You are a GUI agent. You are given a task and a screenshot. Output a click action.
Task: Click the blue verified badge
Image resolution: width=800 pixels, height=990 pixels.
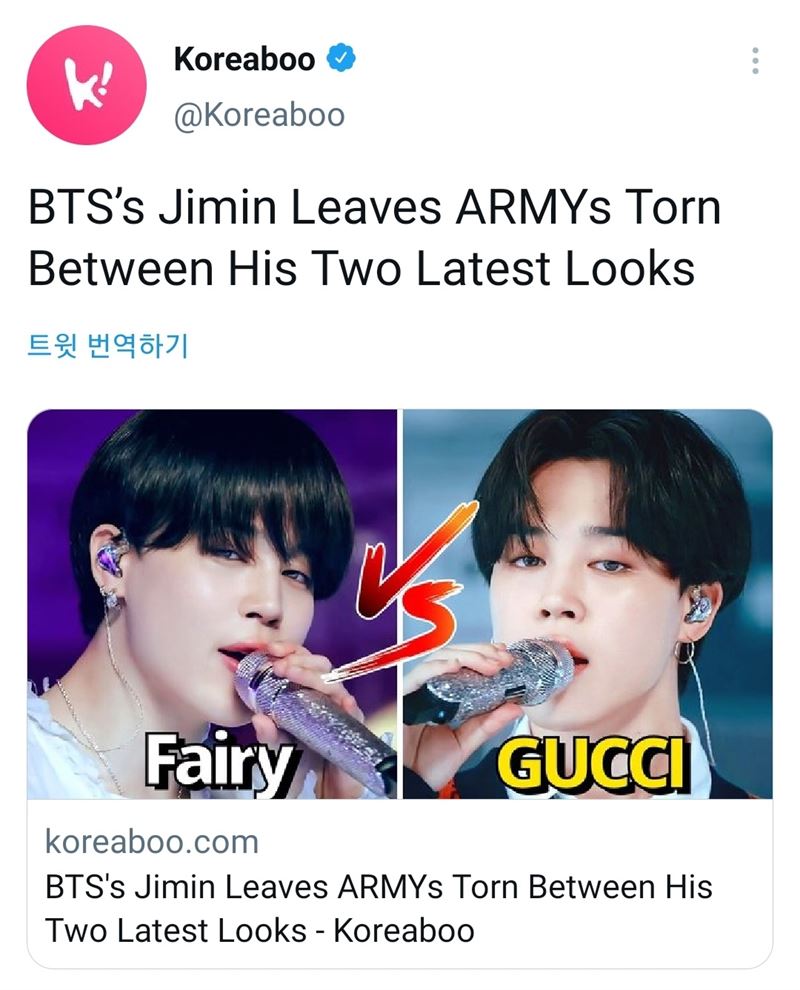coord(340,58)
